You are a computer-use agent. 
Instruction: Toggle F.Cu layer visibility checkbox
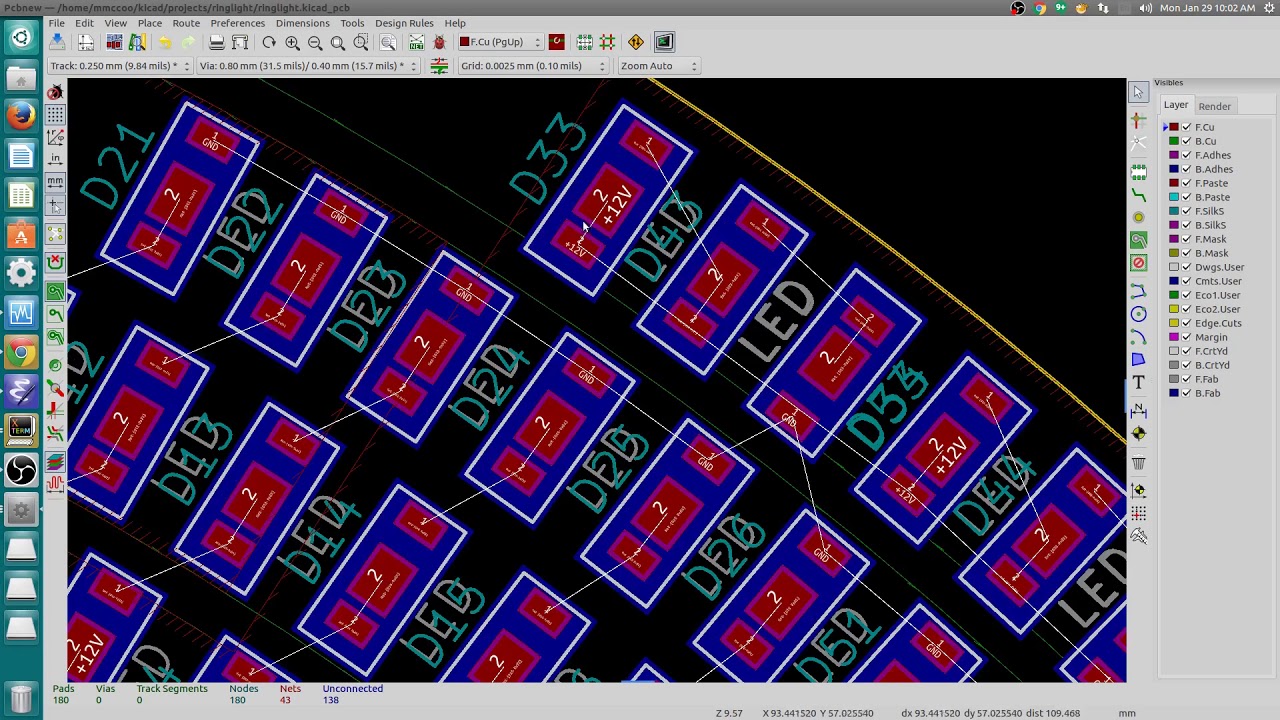(x=1186, y=127)
